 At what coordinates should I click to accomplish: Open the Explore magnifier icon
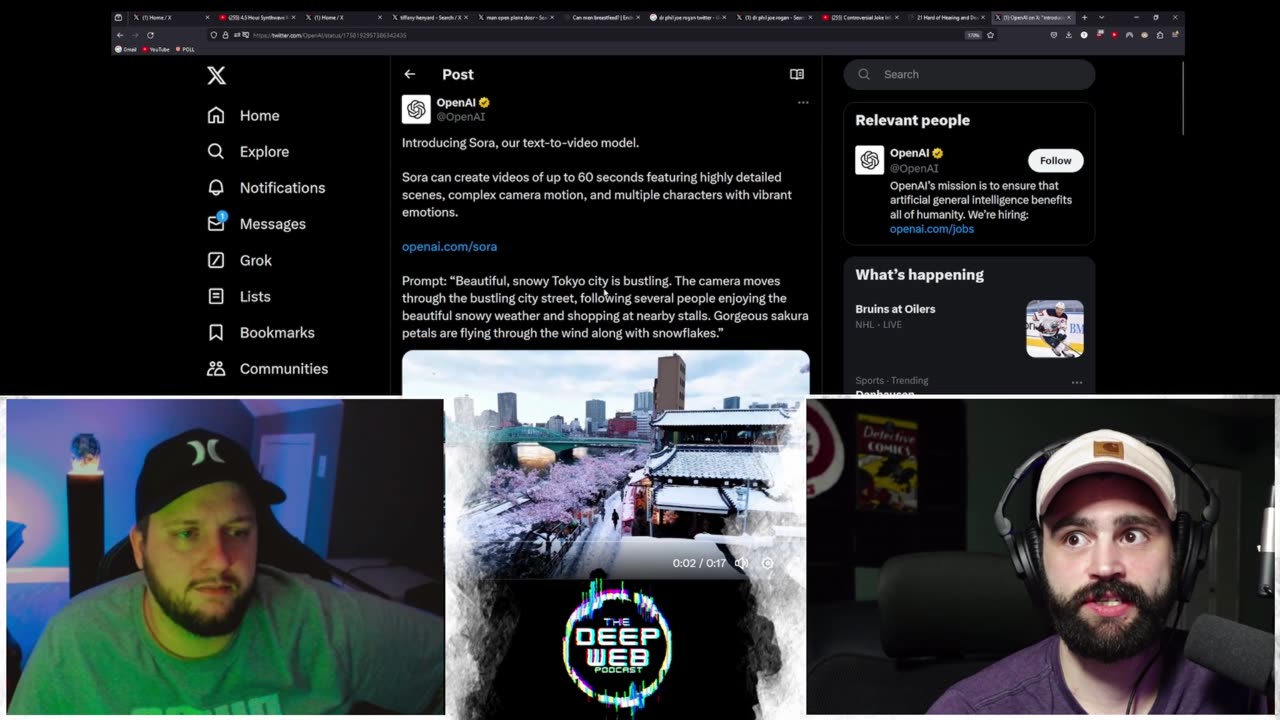(x=216, y=151)
